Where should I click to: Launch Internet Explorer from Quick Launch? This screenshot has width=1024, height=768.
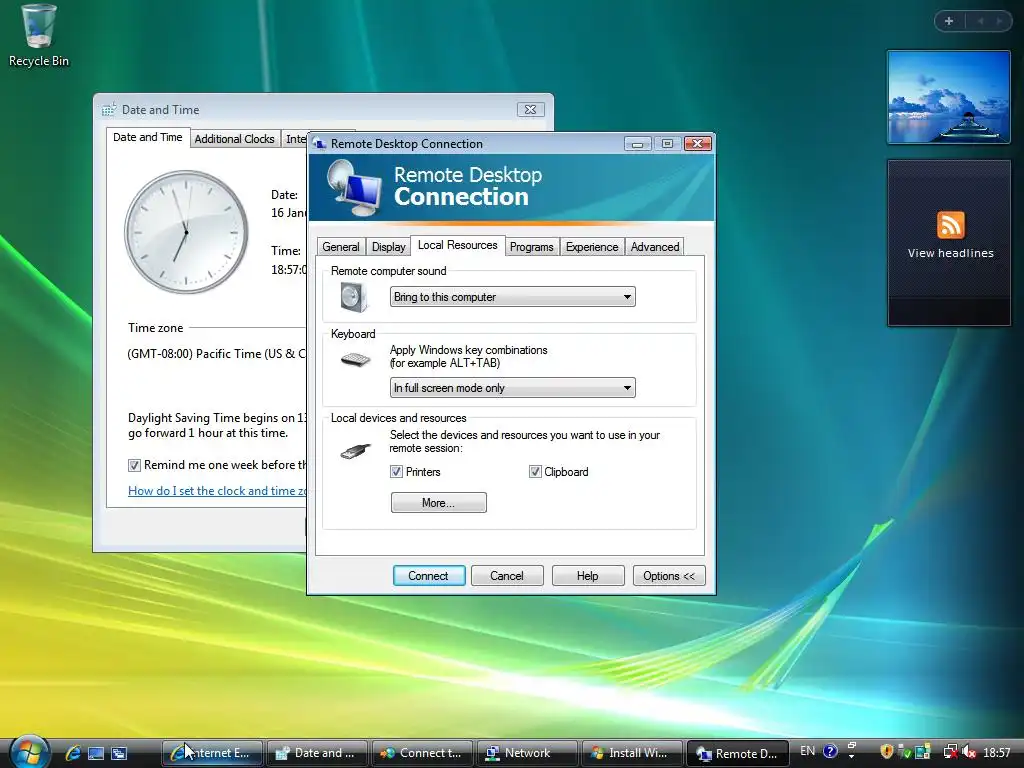point(73,753)
